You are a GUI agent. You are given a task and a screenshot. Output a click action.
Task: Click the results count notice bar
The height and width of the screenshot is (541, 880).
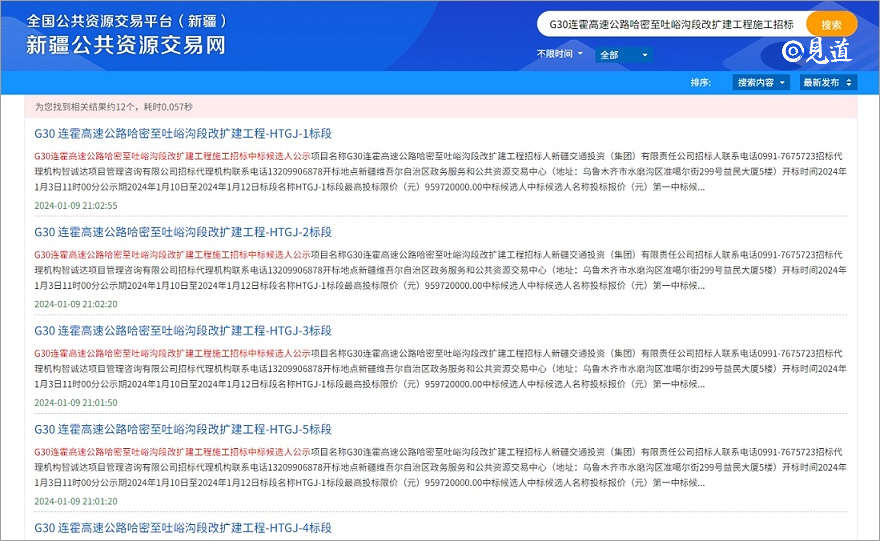tap(440, 106)
